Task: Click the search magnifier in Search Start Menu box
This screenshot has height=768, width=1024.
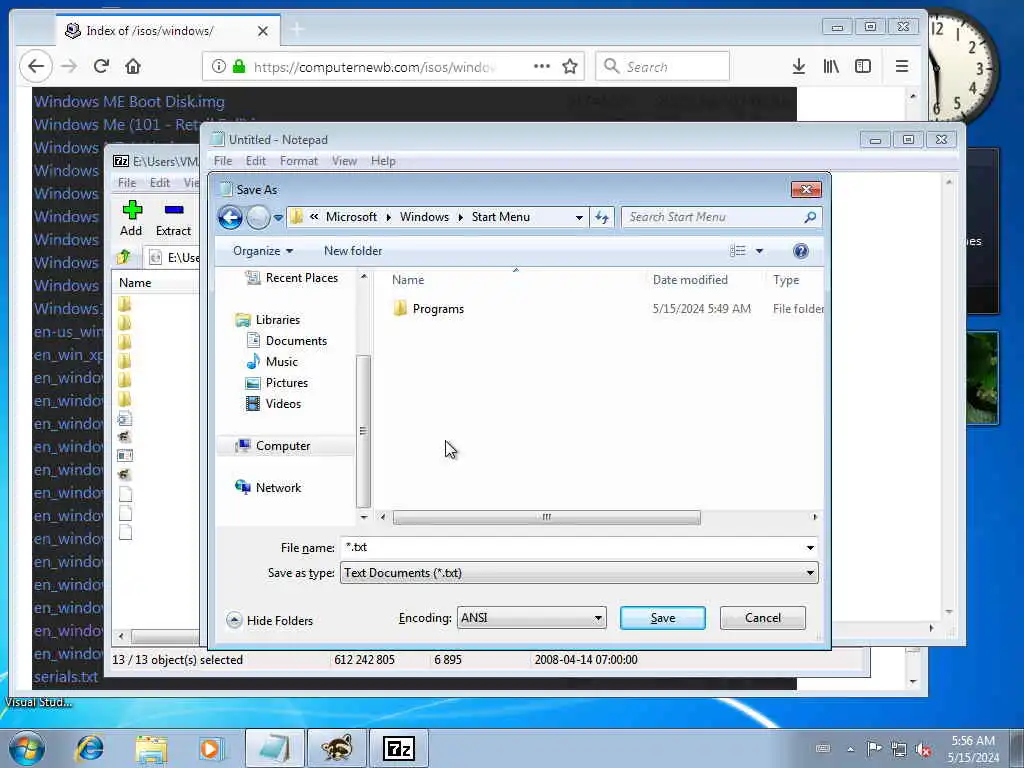Action: pos(810,217)
